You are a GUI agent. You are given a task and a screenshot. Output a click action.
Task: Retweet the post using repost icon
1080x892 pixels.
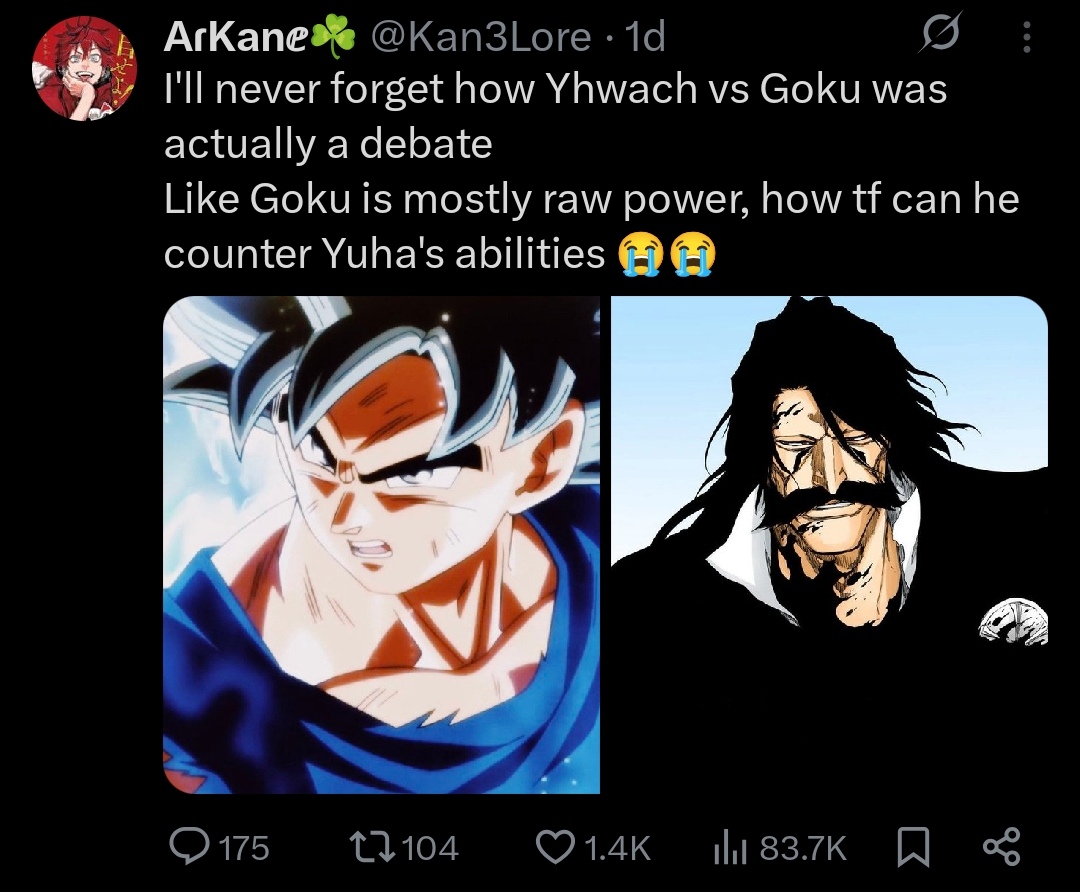tap(372, 847)
